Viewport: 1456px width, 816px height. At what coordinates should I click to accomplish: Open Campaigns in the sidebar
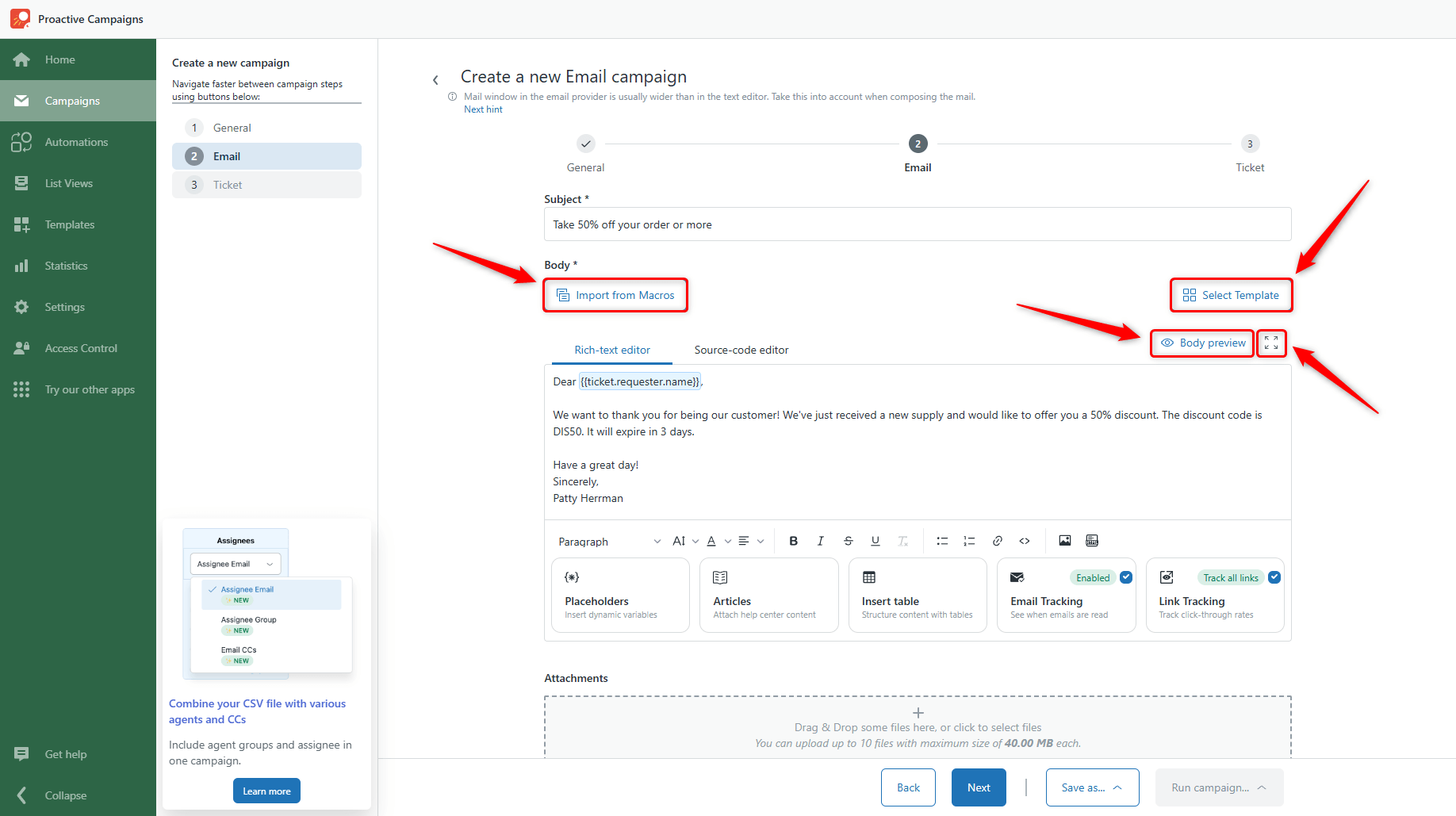(78, 101)
